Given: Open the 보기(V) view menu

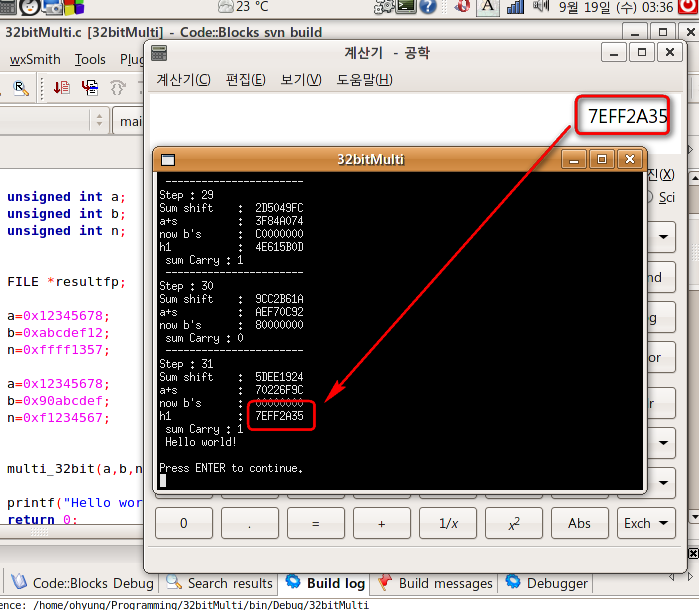Looking at the screenshot, I should click(301, 80).
